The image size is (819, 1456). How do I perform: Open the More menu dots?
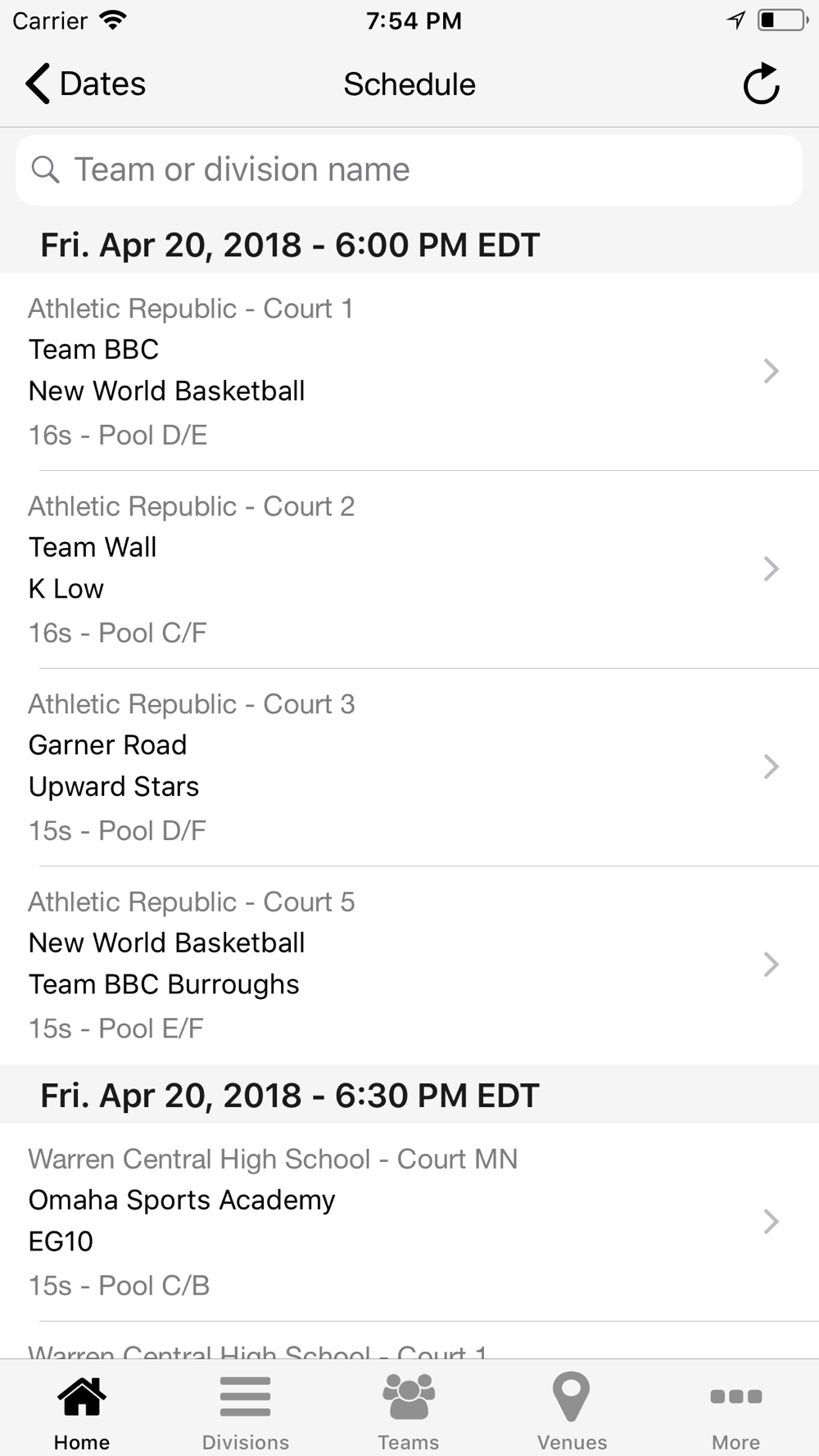click(x=735, y=1396)
